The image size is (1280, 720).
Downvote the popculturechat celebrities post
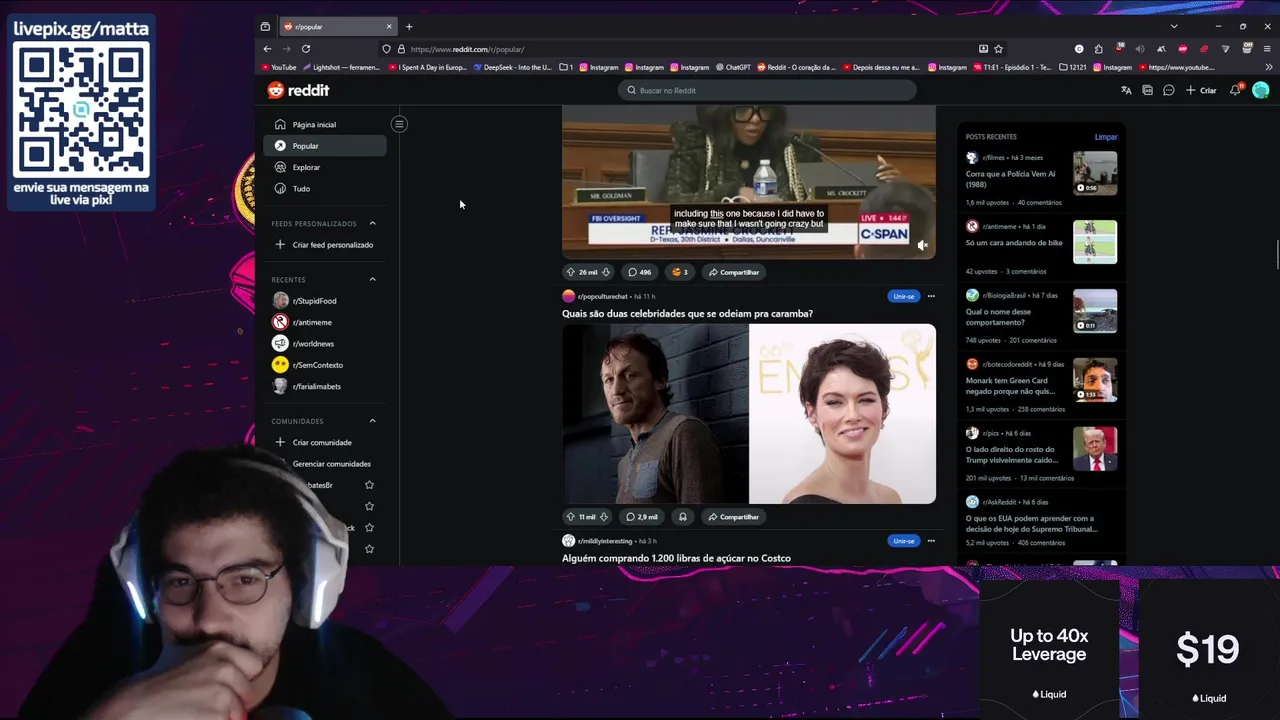click(604, 517)
